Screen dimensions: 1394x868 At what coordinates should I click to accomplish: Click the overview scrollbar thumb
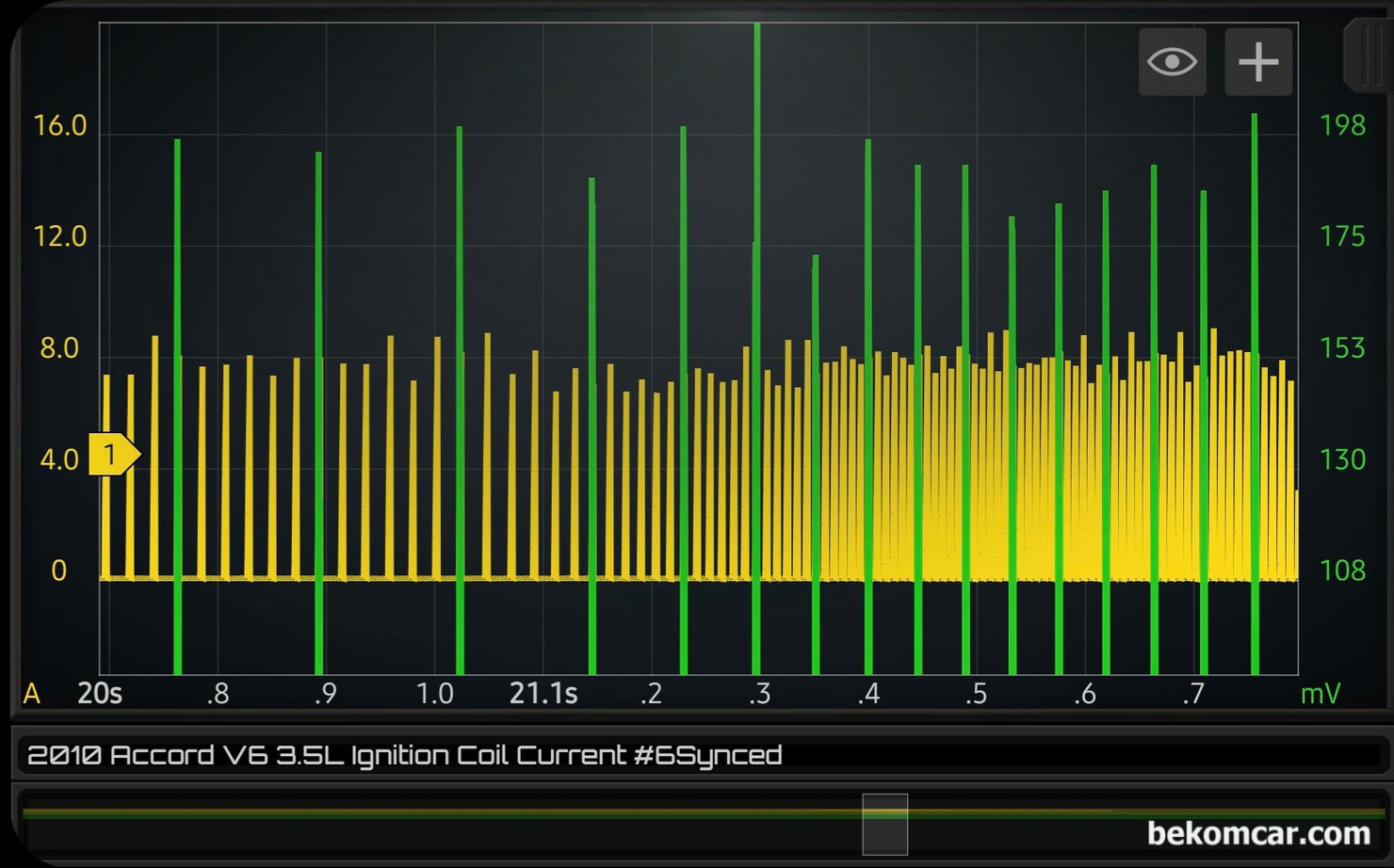[884, 824]
